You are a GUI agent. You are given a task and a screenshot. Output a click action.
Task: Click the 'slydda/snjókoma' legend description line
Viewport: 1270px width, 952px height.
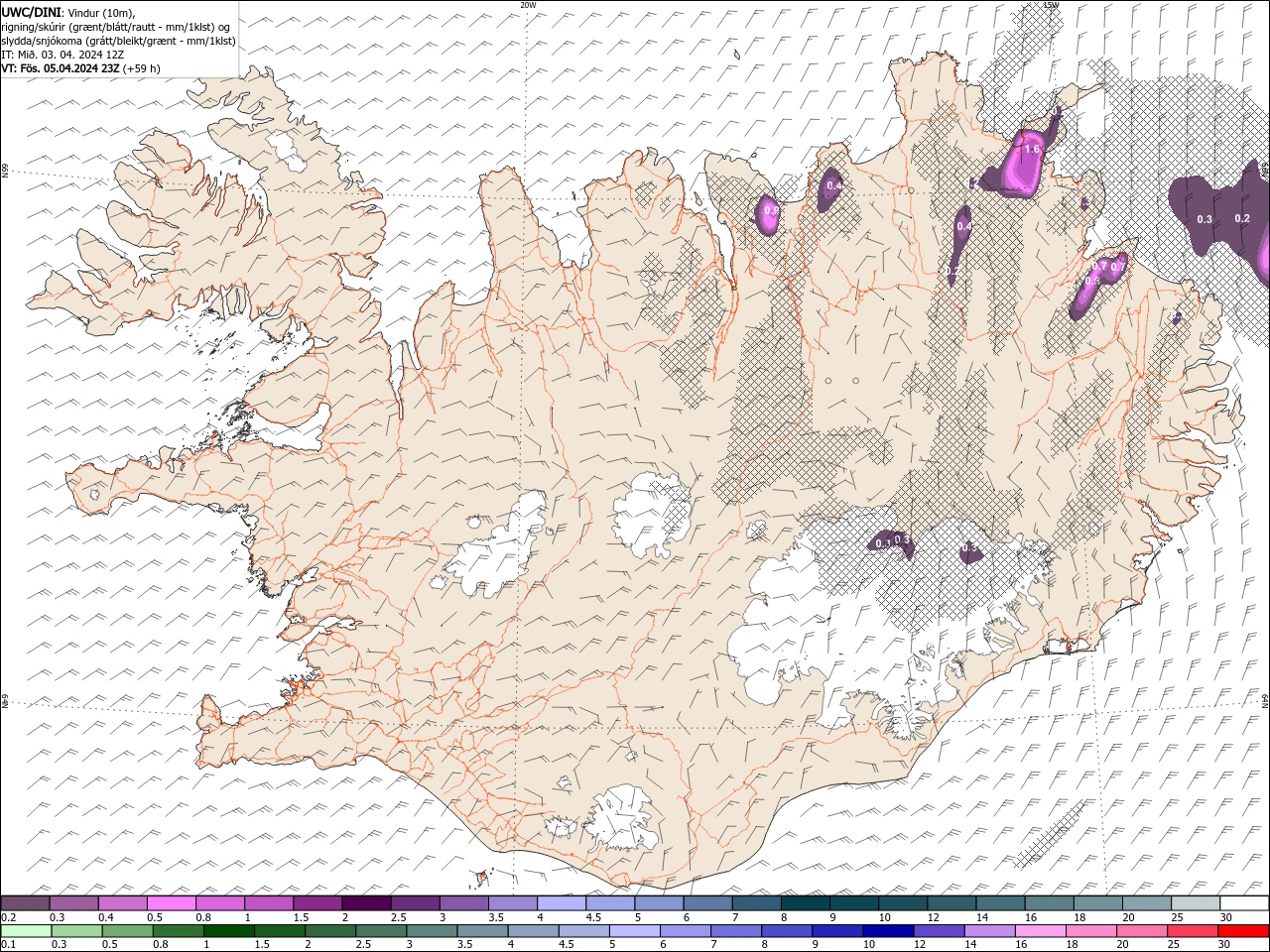click(119, 41)
